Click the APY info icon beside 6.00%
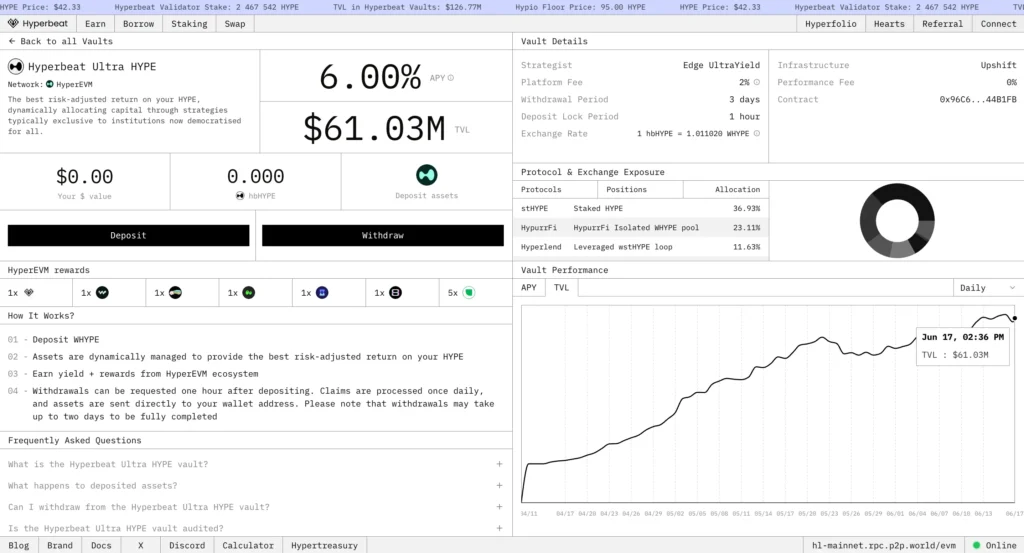 coord(450,78)
